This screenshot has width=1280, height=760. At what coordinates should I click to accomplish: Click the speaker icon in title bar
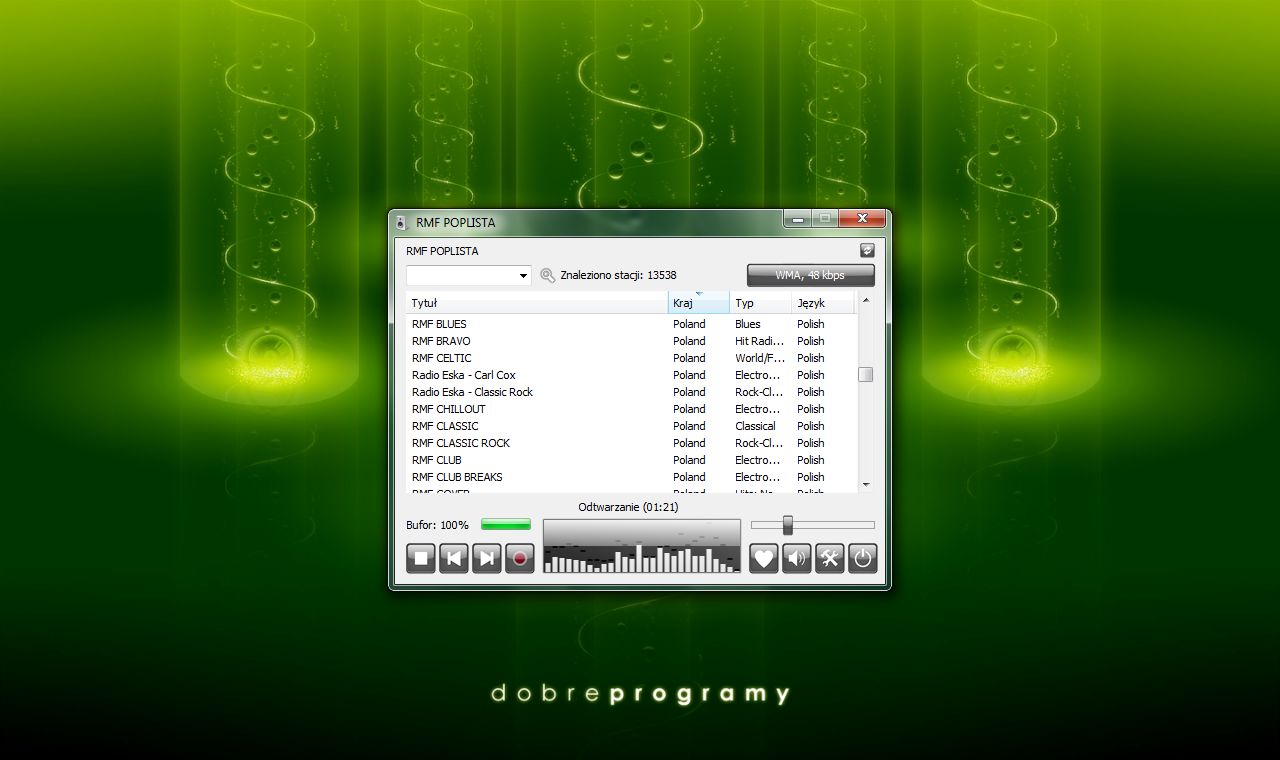point(401,222)
